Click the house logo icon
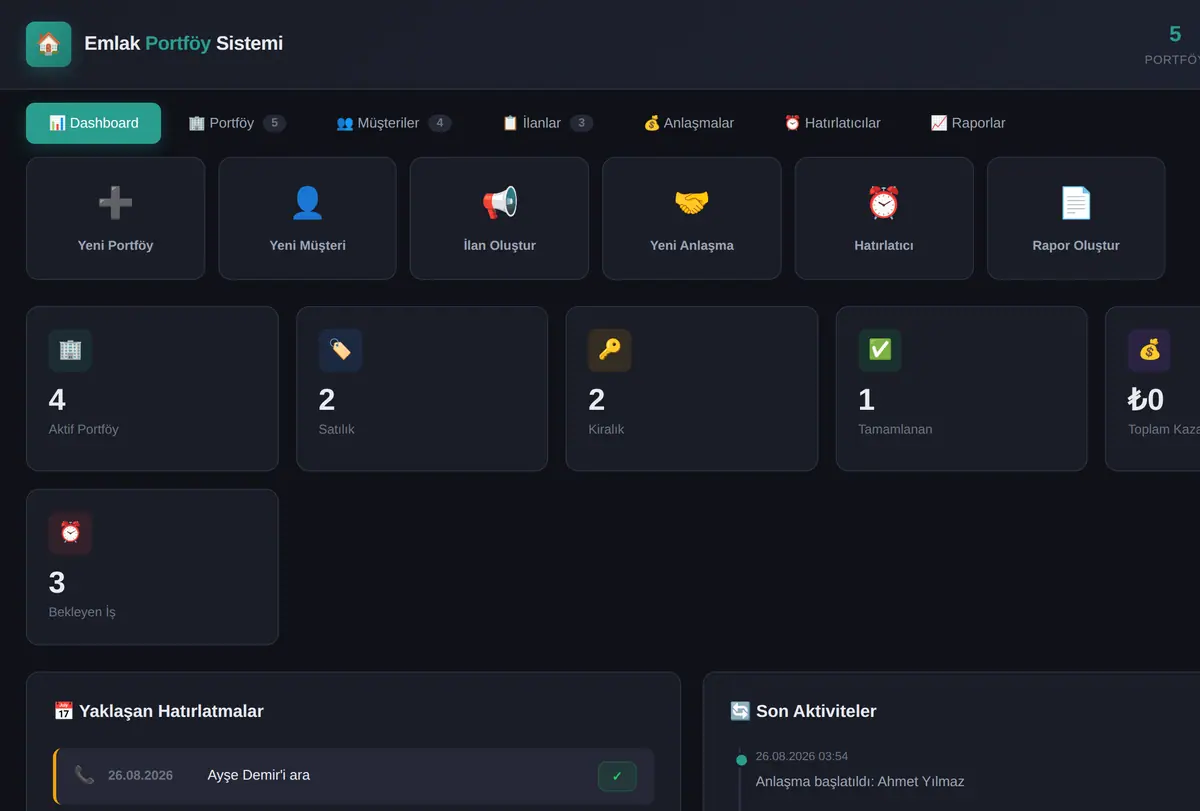The width and height of the screenshot is (1200, 811). [48, 44]
